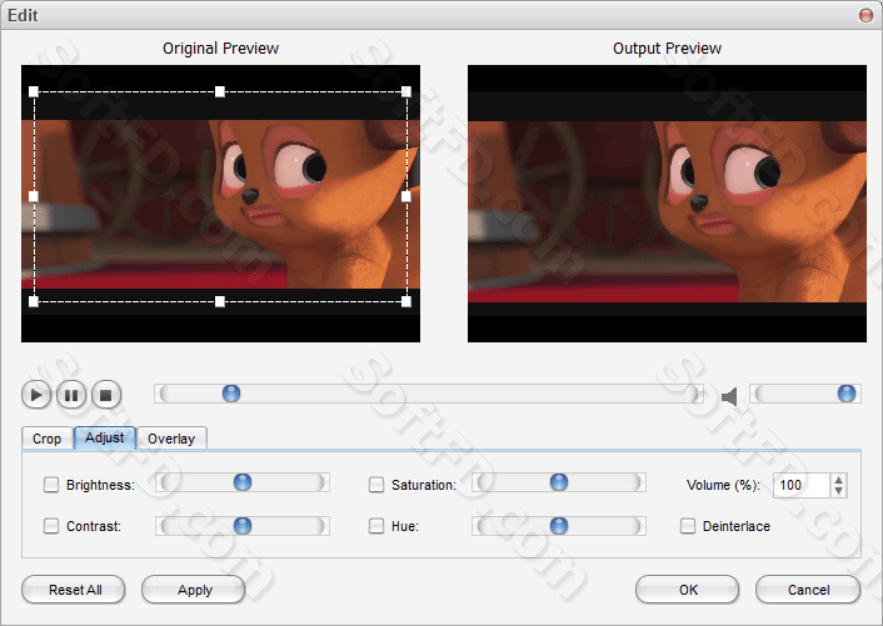
Task: Click the Brightness label text
Action: [100, 485]
